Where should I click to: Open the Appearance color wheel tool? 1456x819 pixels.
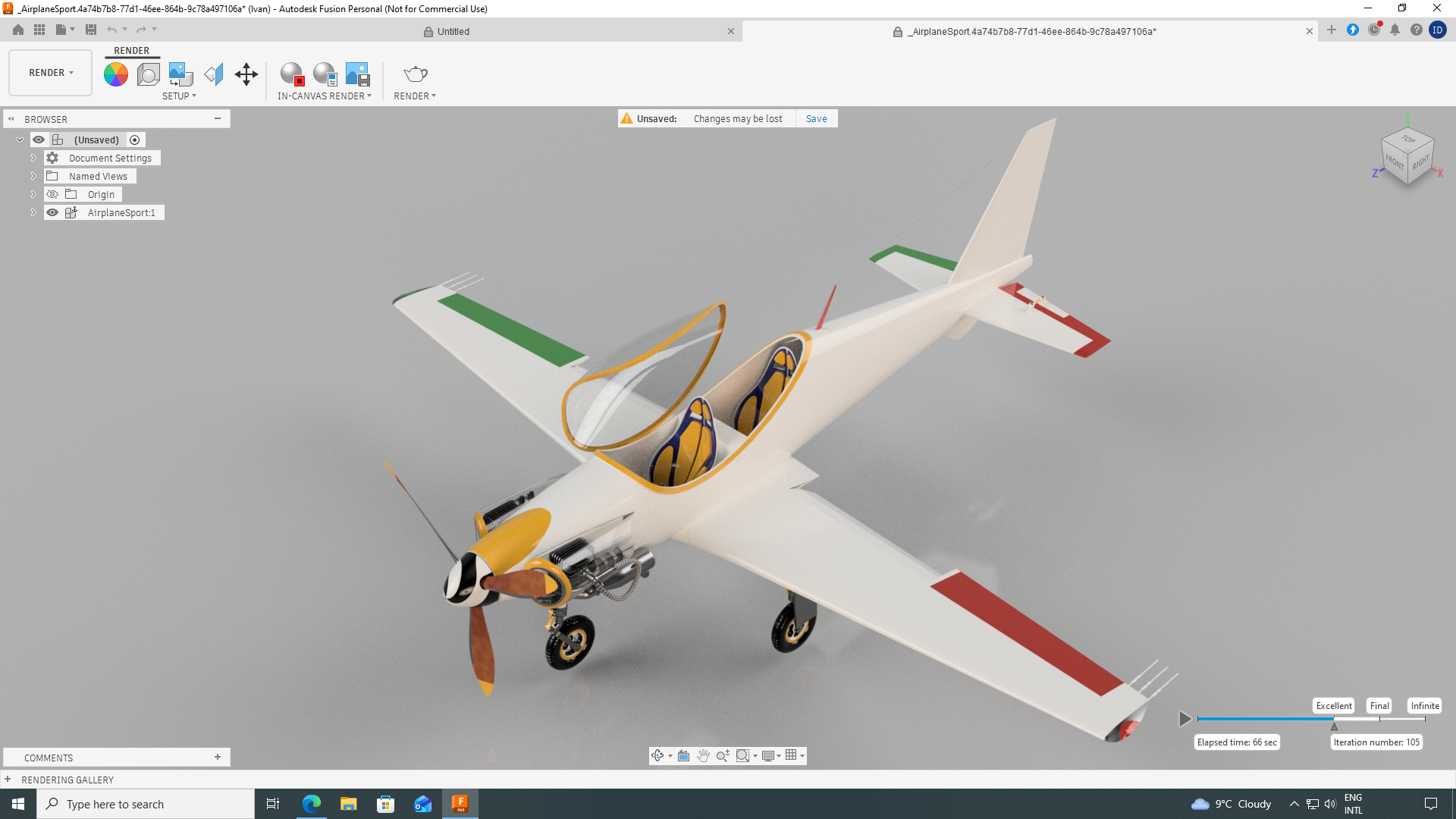click(x=115, y=74)
